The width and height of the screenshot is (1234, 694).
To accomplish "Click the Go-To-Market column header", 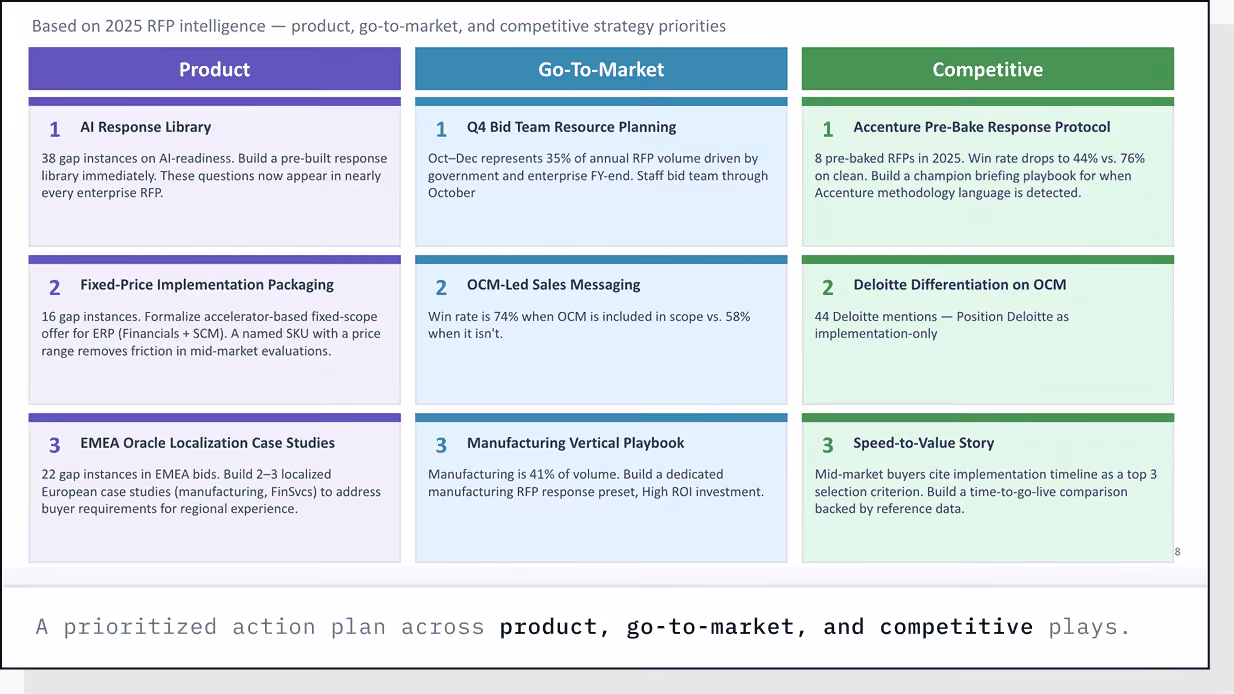I will (x=601, y=69).
